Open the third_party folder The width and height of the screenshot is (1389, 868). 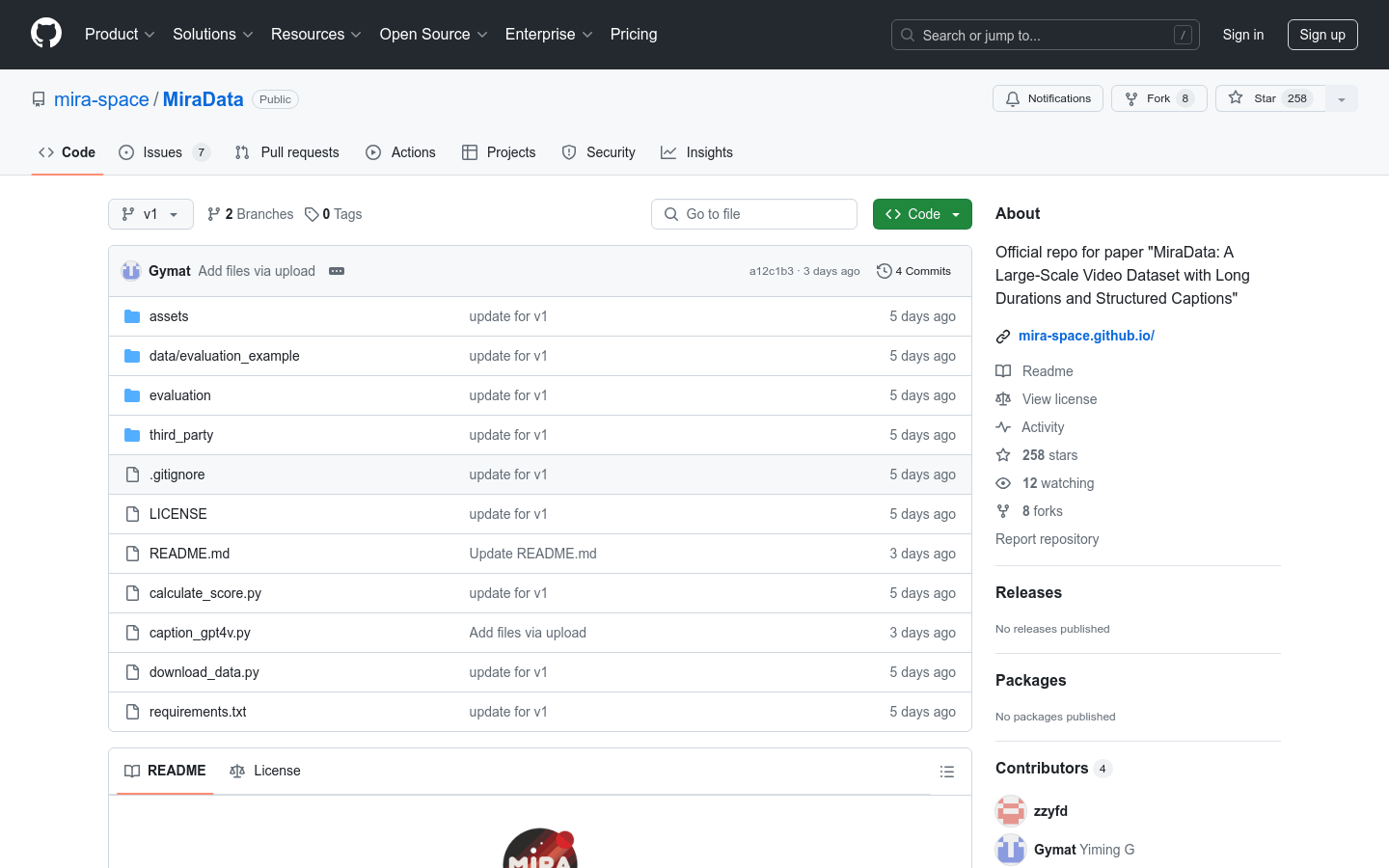click(x=181, y=435)
